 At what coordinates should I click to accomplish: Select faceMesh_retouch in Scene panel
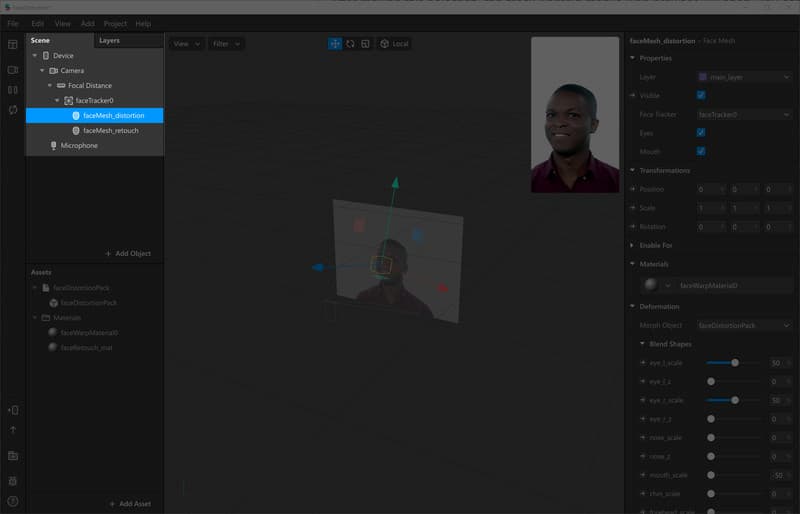tap(94, 131)
